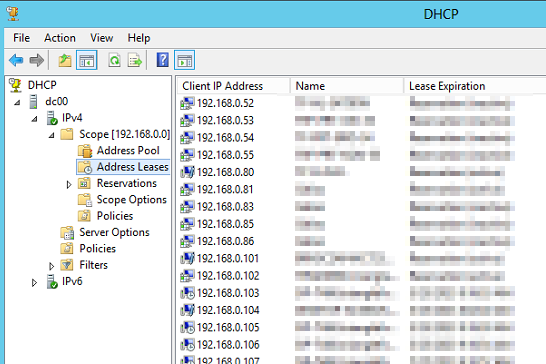Select lease row 192.168.0.54
Image resolution: width=546 pixels, height=364 pixels.
pyautogui.click(x=225, y=138)
